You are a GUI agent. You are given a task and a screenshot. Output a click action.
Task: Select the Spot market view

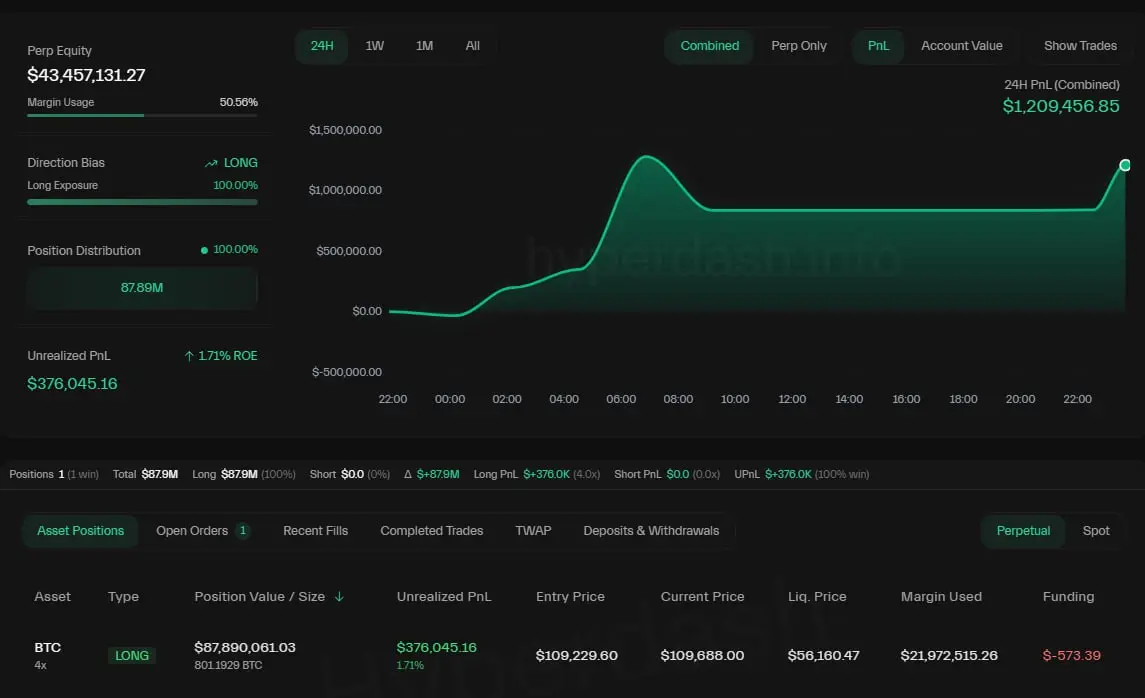[x=1096, y=531]
